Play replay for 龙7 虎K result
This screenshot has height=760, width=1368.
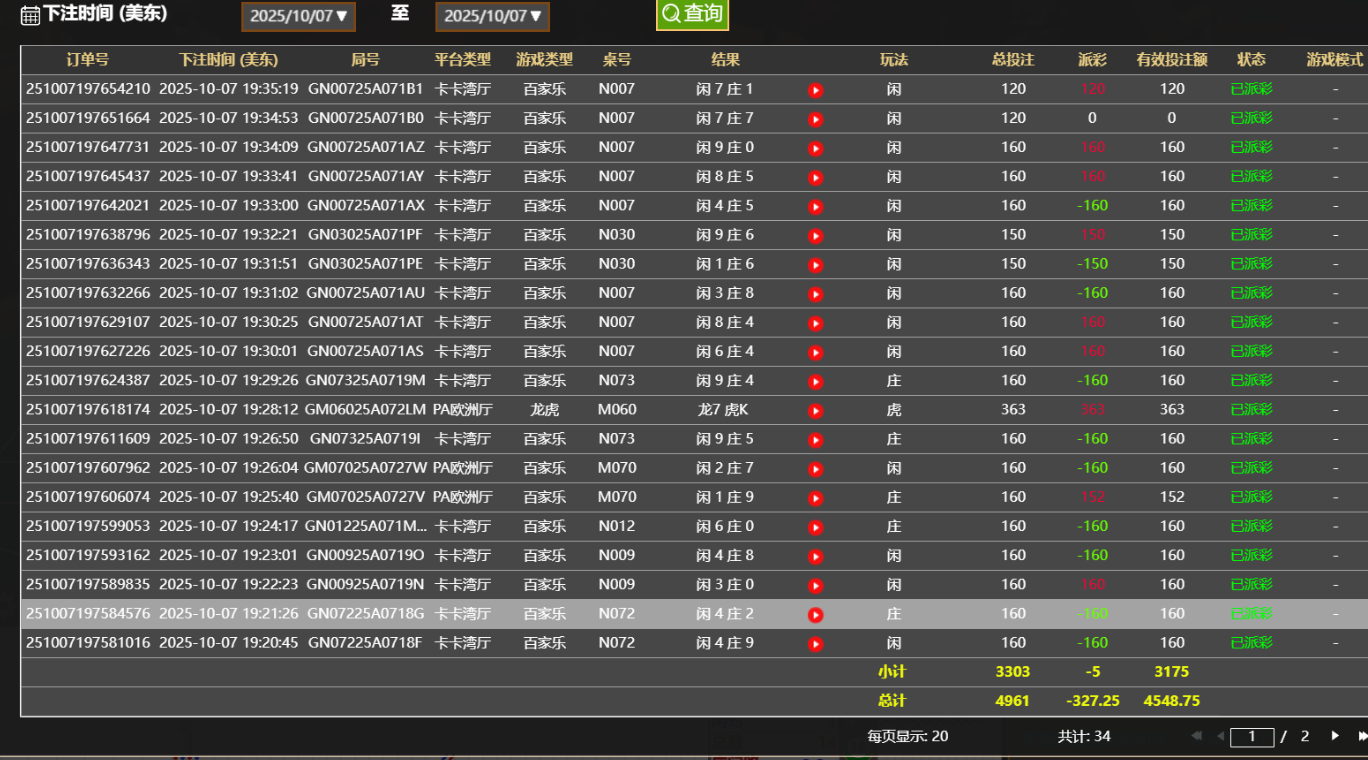click(x=815, y=411)
